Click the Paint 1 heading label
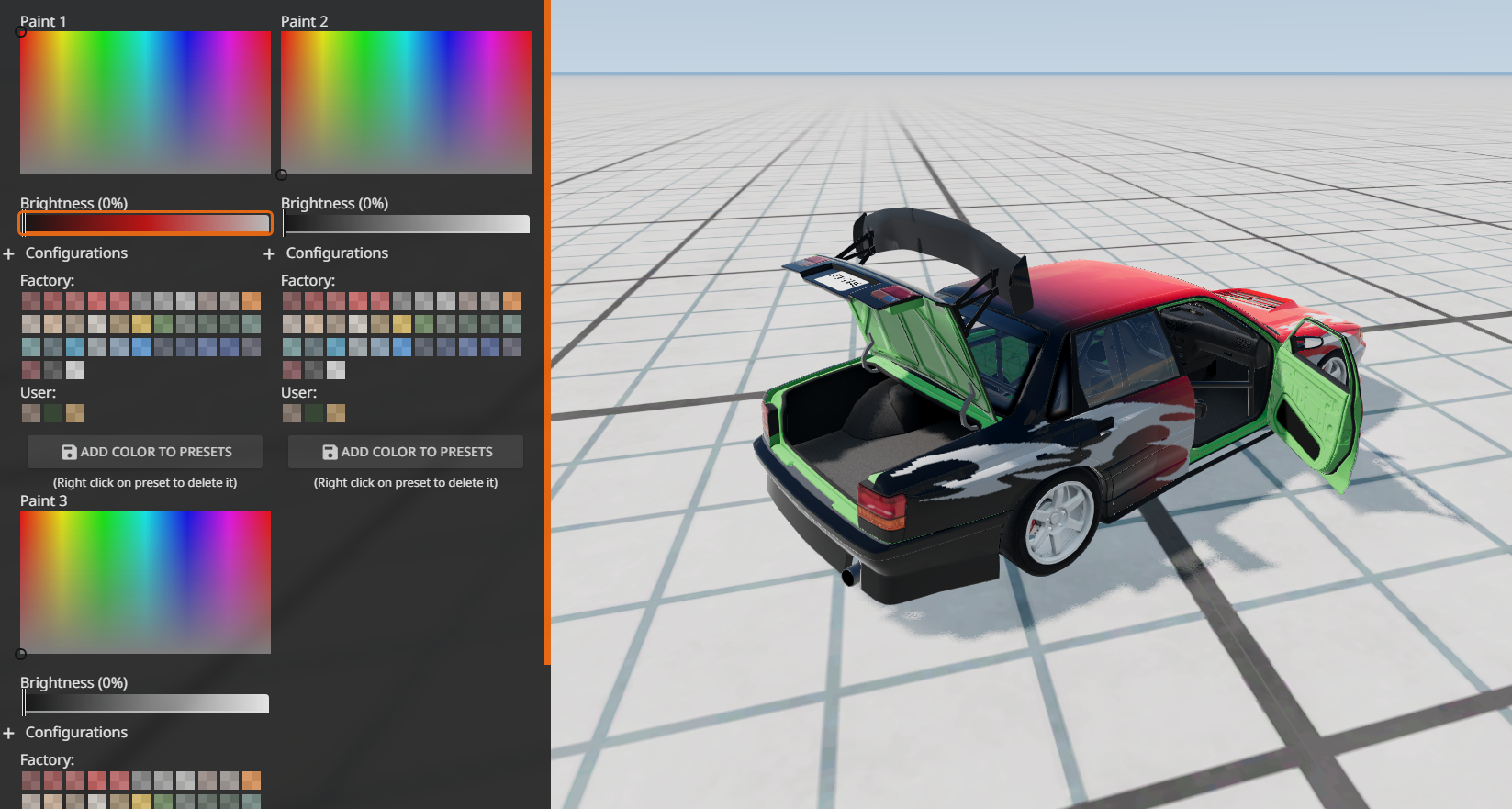The height and width of the screenshot is (809, 1512). pos(43,21)
